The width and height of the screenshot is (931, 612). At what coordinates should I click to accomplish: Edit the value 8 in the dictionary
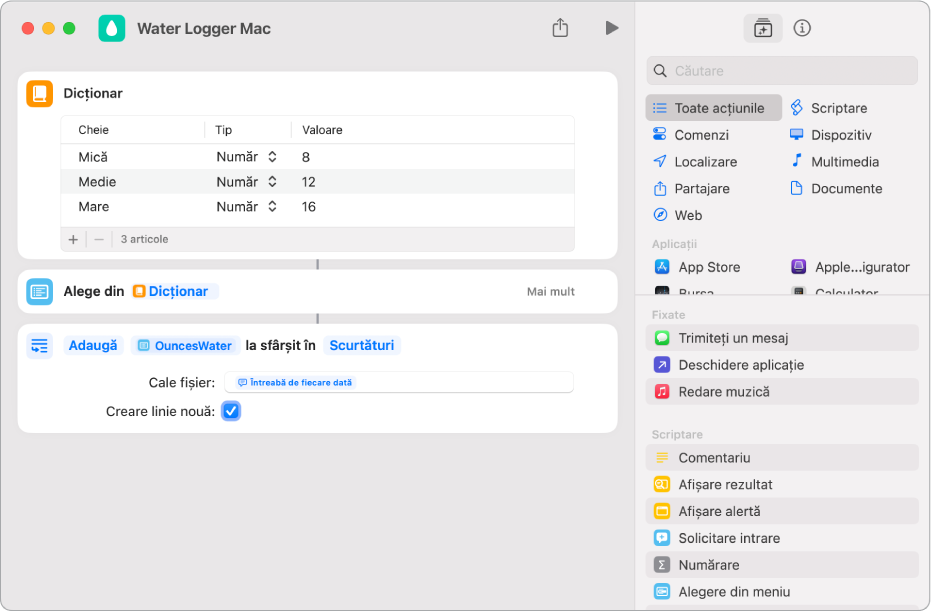coord(306,157)
